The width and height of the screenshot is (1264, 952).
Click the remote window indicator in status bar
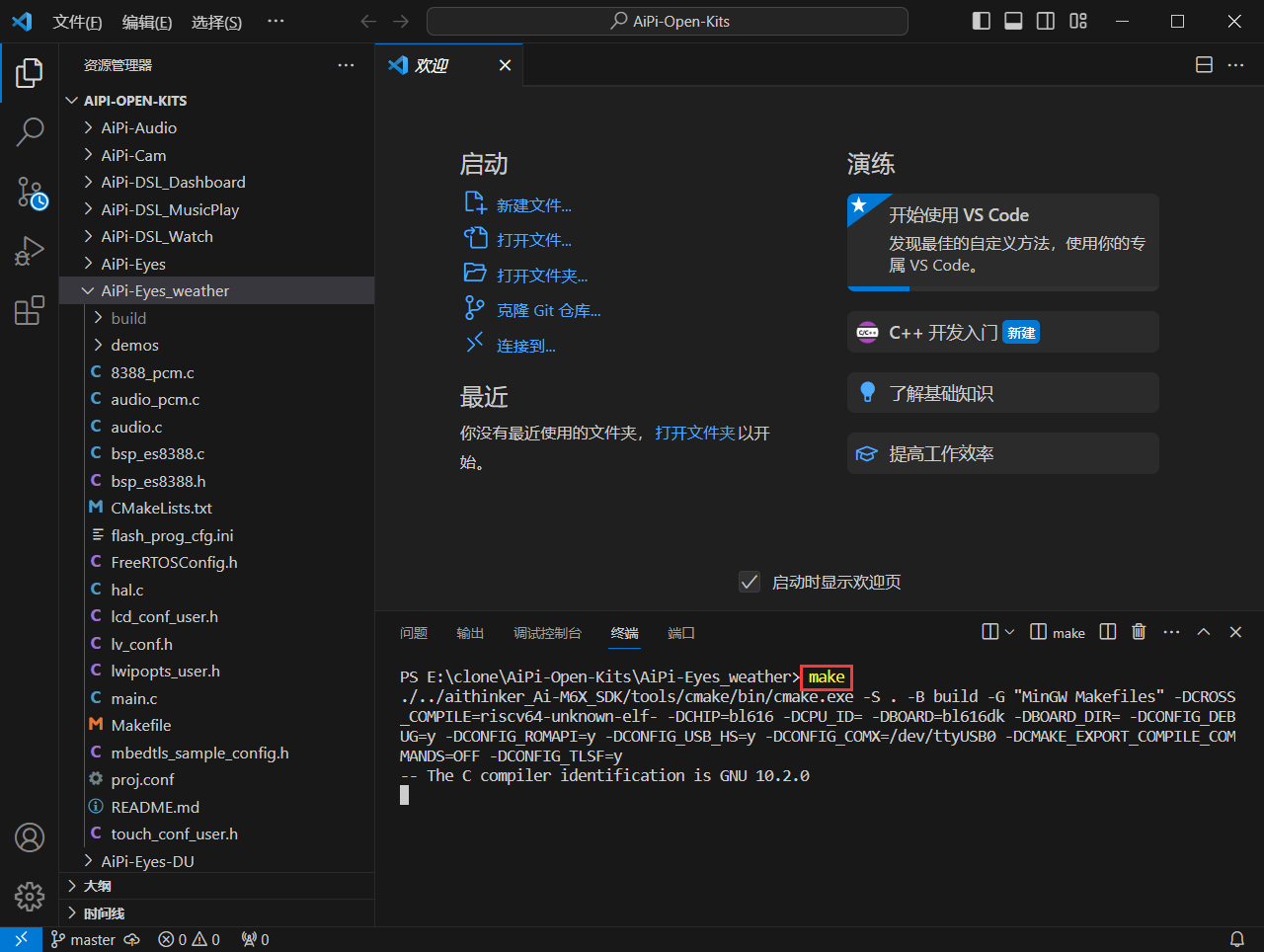(21, 939)
